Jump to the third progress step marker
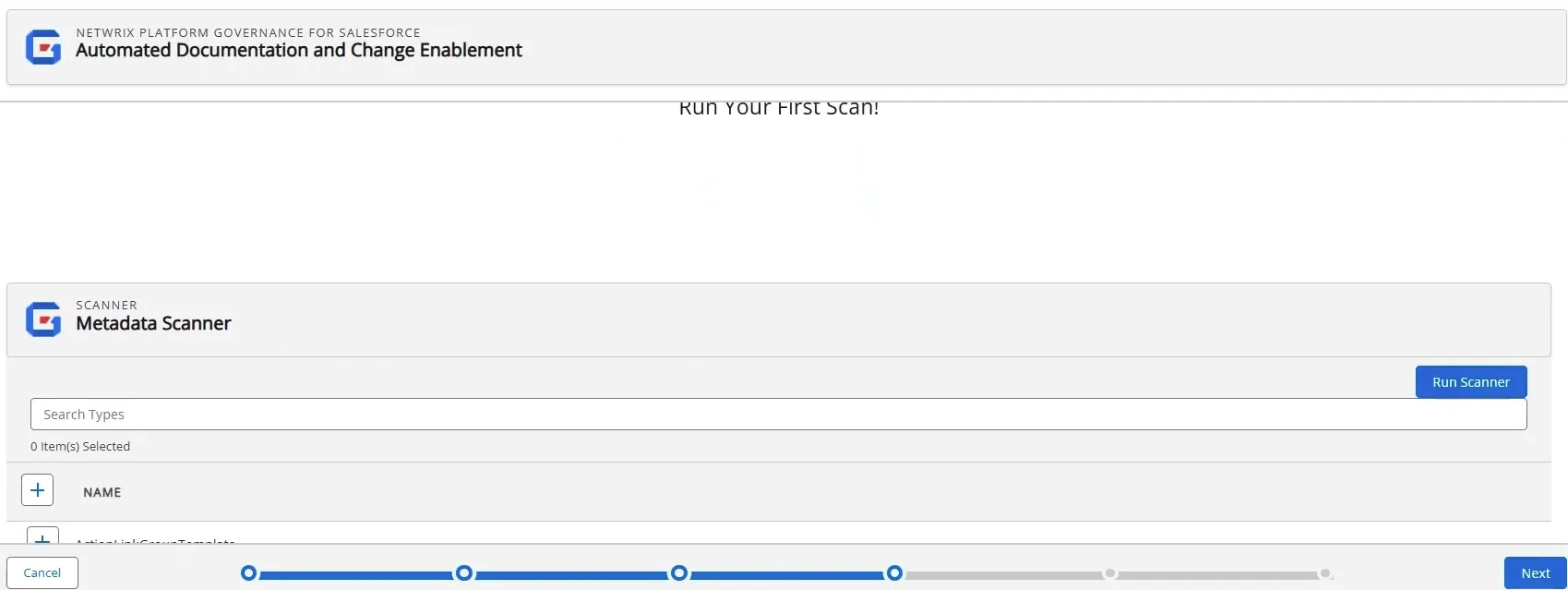Screen dimensions: 1568x590 [x=679, y=573]
